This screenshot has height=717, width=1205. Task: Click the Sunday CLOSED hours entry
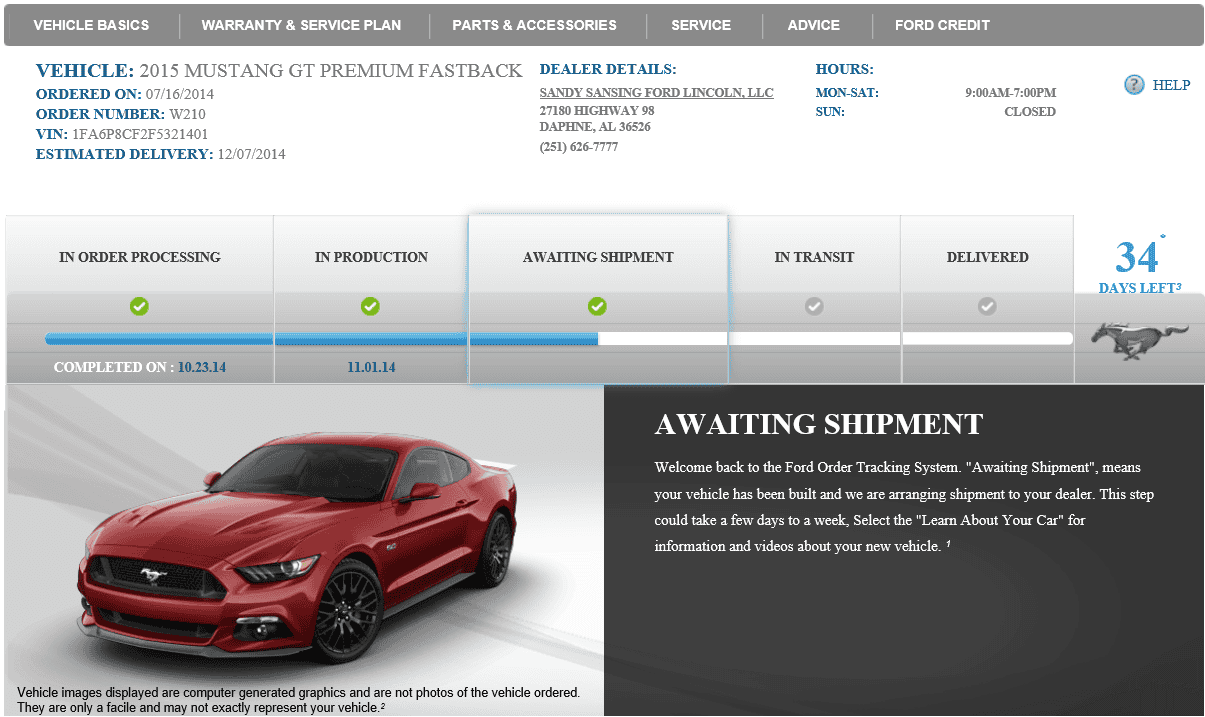1030,112
